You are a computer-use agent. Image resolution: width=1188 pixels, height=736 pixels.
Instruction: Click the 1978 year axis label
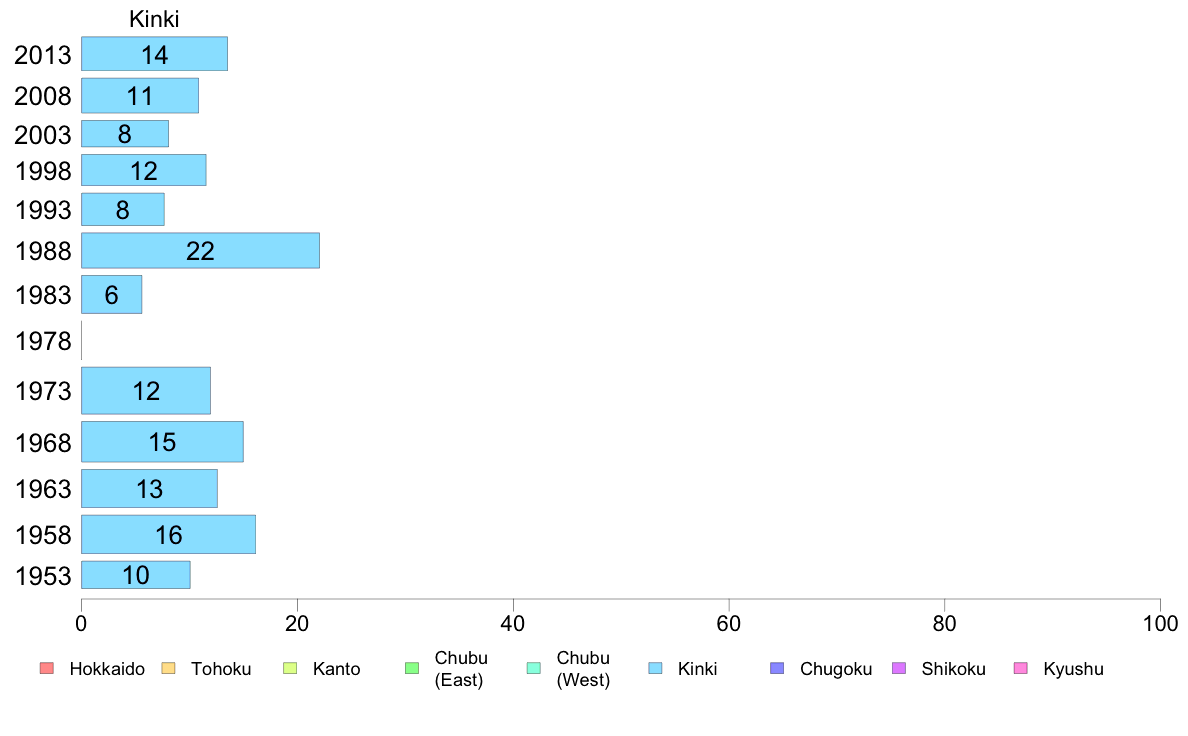coord(43,341)
